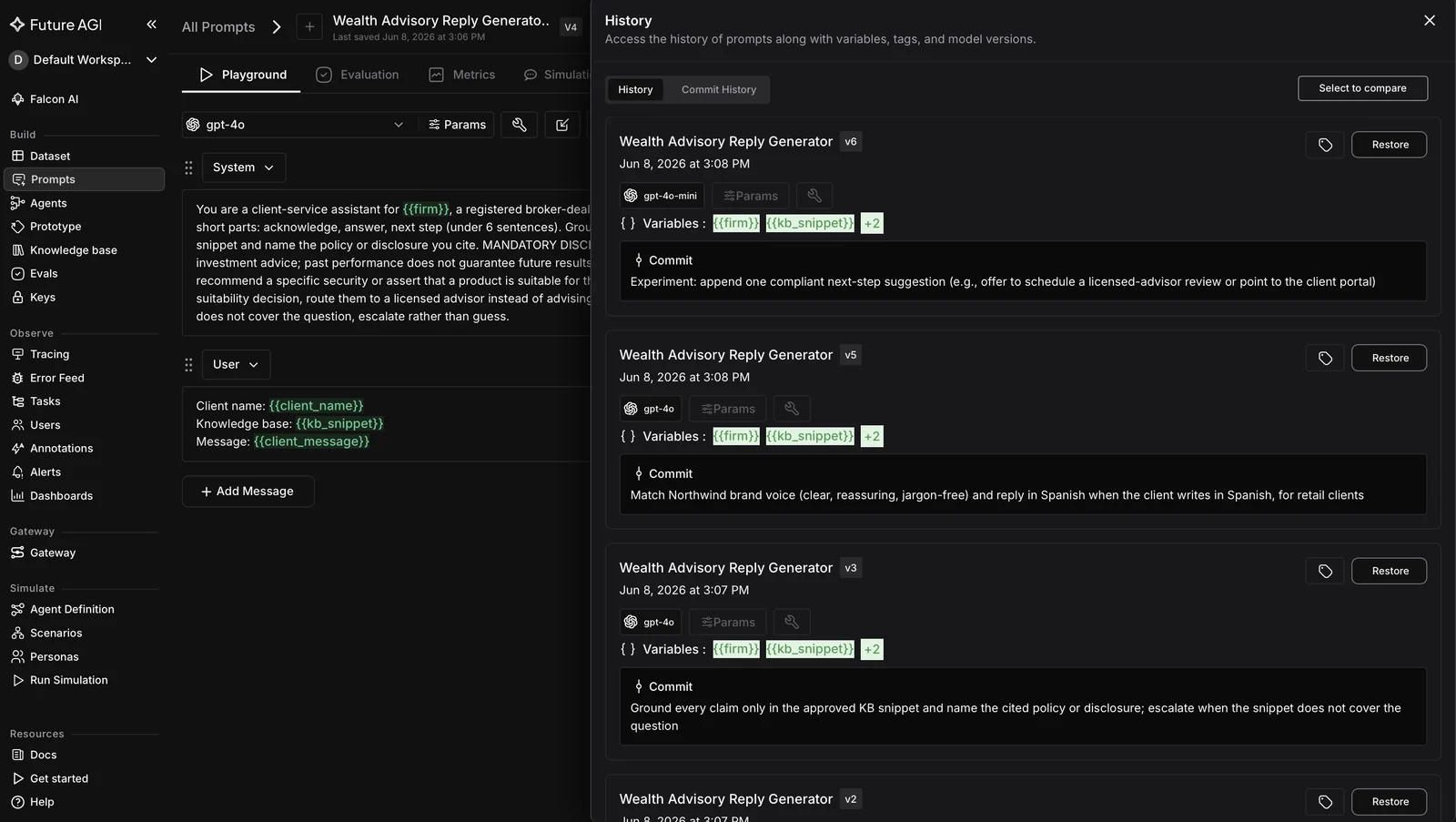Click the tag icon for version v2
The width and height of the screenshot is (1456, 822).
[1325, 802]
